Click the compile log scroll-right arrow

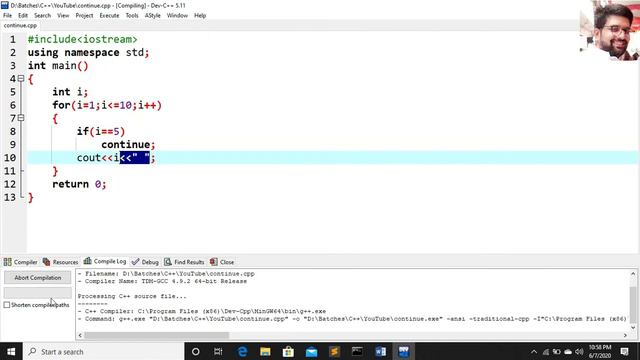pos(625,335)
